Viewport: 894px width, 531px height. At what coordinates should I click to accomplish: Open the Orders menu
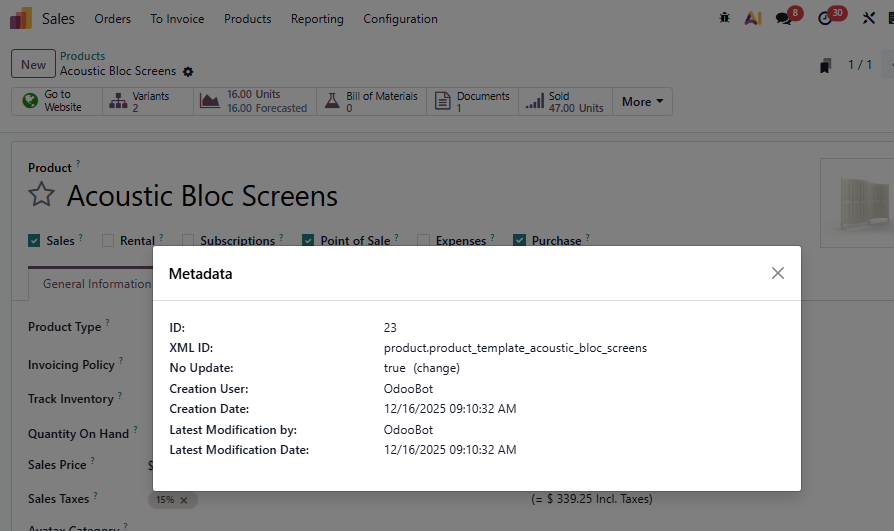tap(112, 19)
